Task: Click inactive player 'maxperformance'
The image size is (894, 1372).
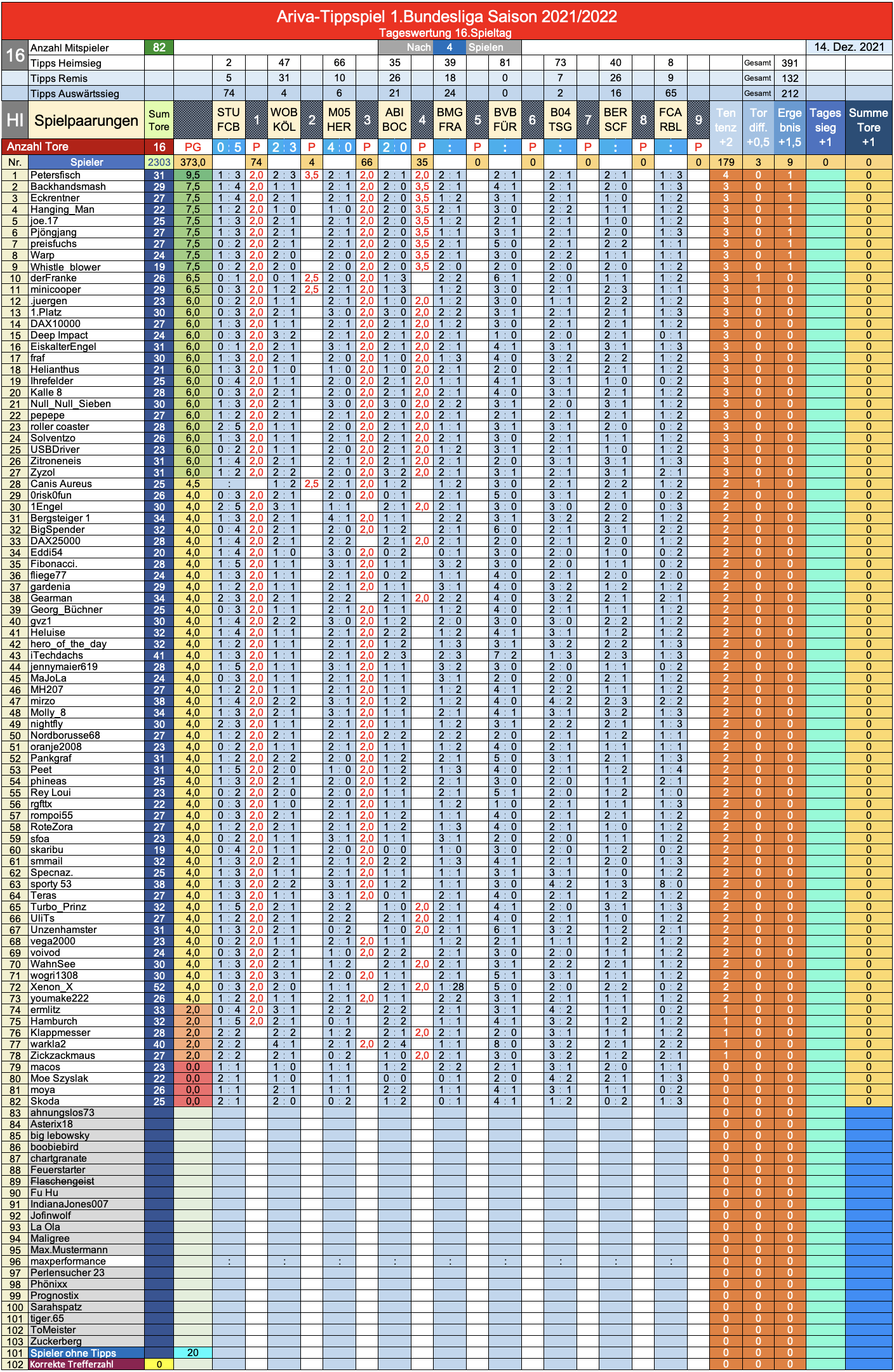Action: (68, 1261)
